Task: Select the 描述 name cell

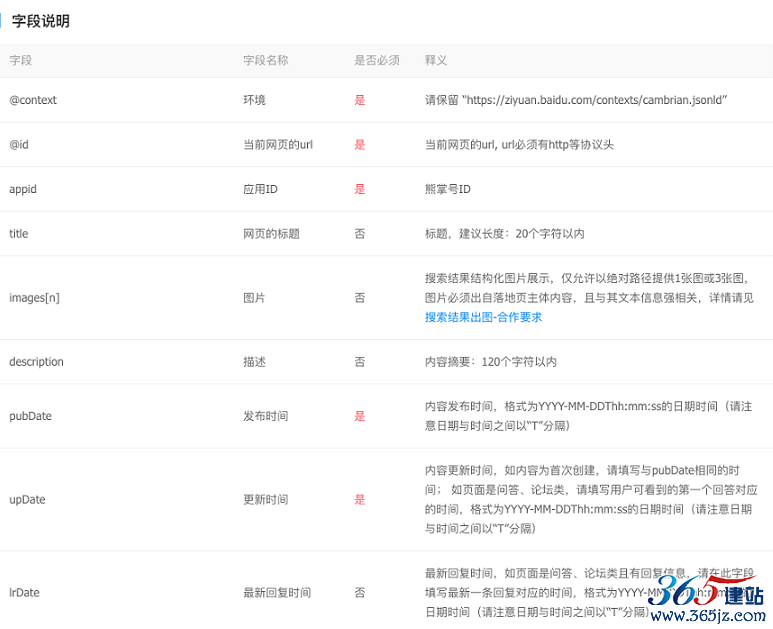Action: click(254, 362)
